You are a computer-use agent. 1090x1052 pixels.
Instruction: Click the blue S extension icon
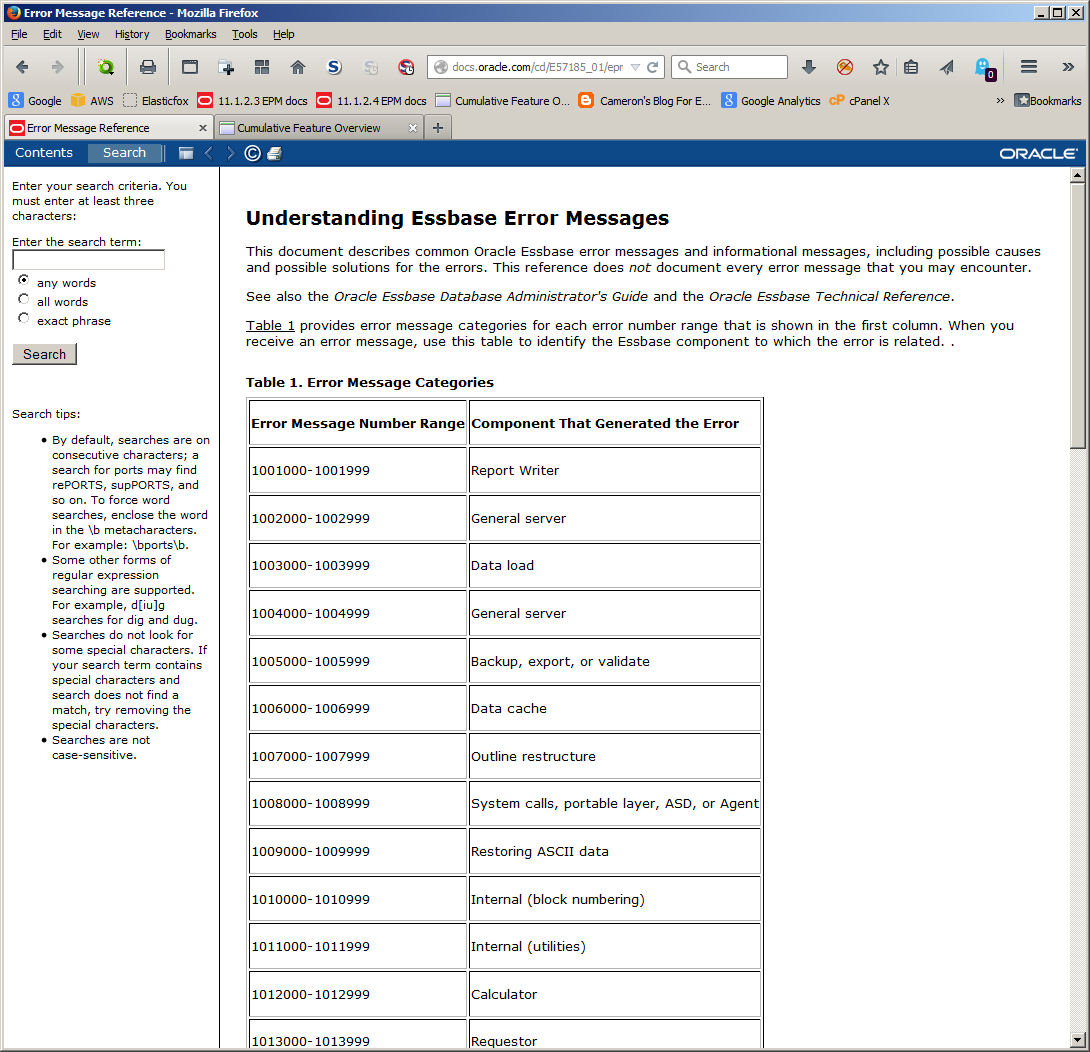[x=334, y=67]
